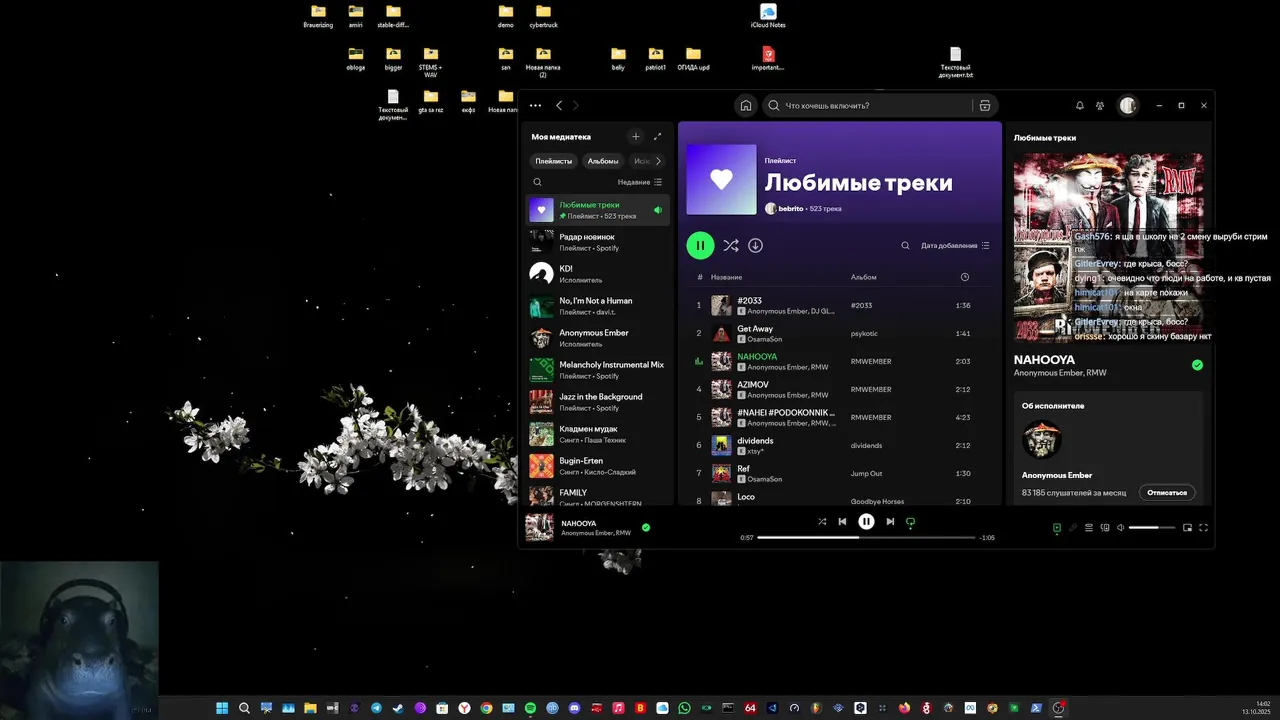Open Friend Activity icon next to the bell
The height and width of the screenshot is (720, 1280).
(x=1100, y=105)
